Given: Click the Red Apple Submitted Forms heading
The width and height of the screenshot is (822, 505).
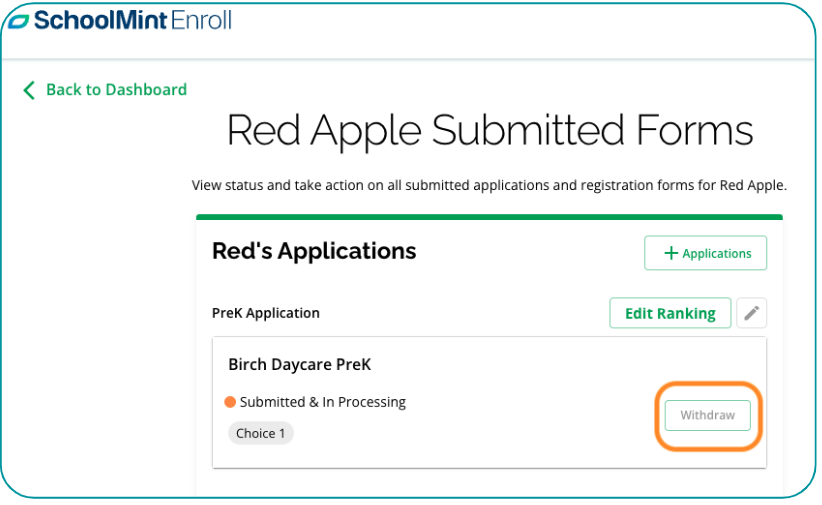Looking at the screenshot, I should (489, 131).
